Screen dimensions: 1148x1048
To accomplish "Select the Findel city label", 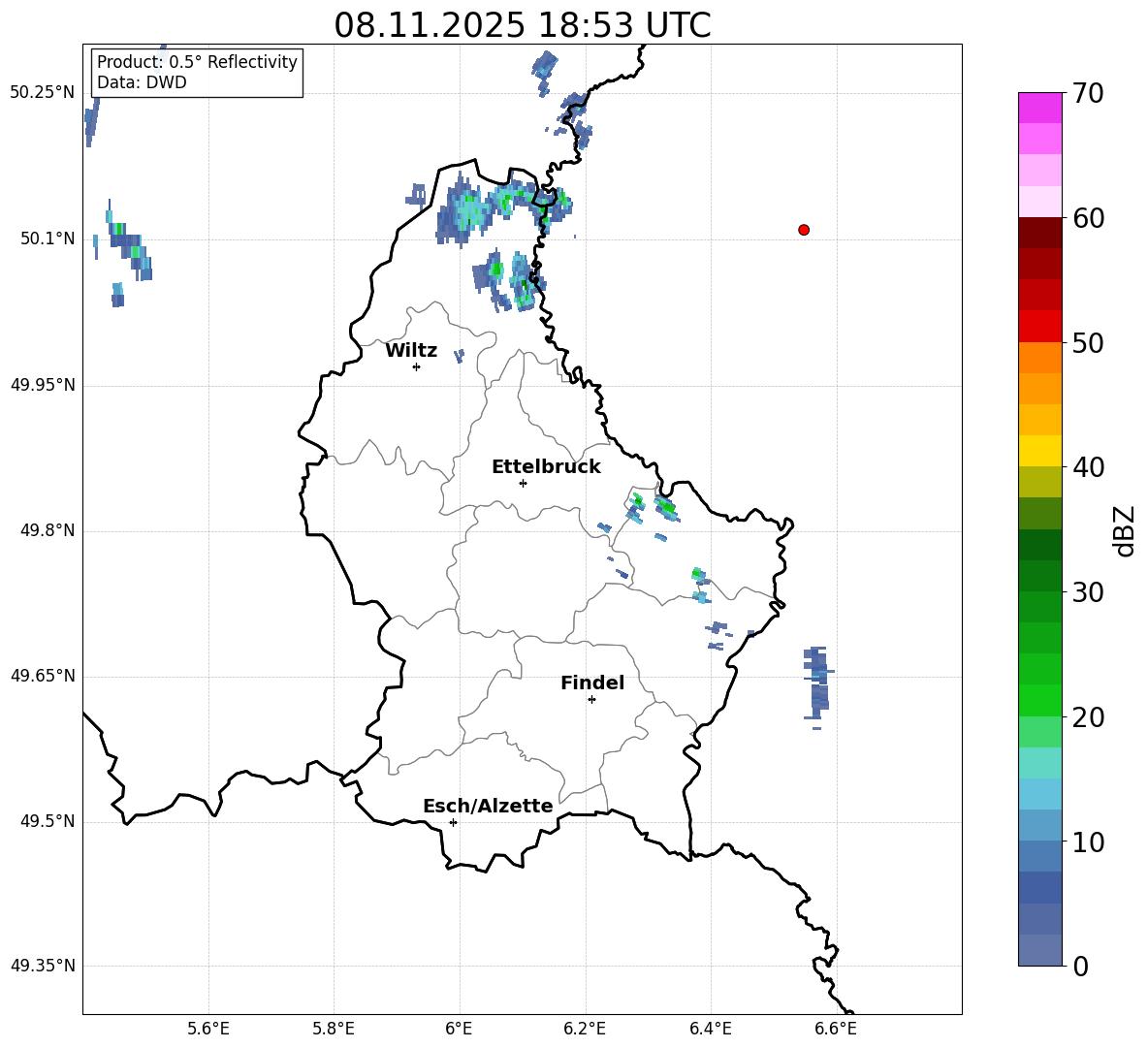I will 592,683.
